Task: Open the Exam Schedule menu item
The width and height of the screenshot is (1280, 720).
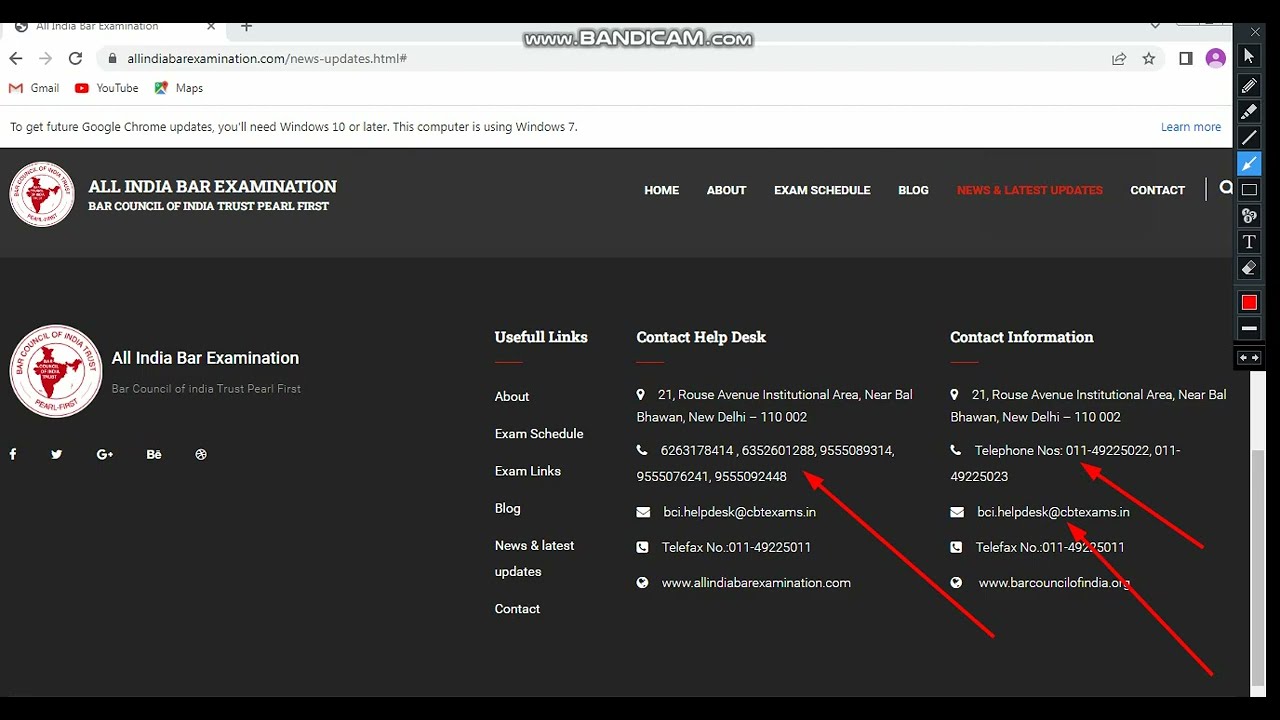Action: click(x=822, y=190)
